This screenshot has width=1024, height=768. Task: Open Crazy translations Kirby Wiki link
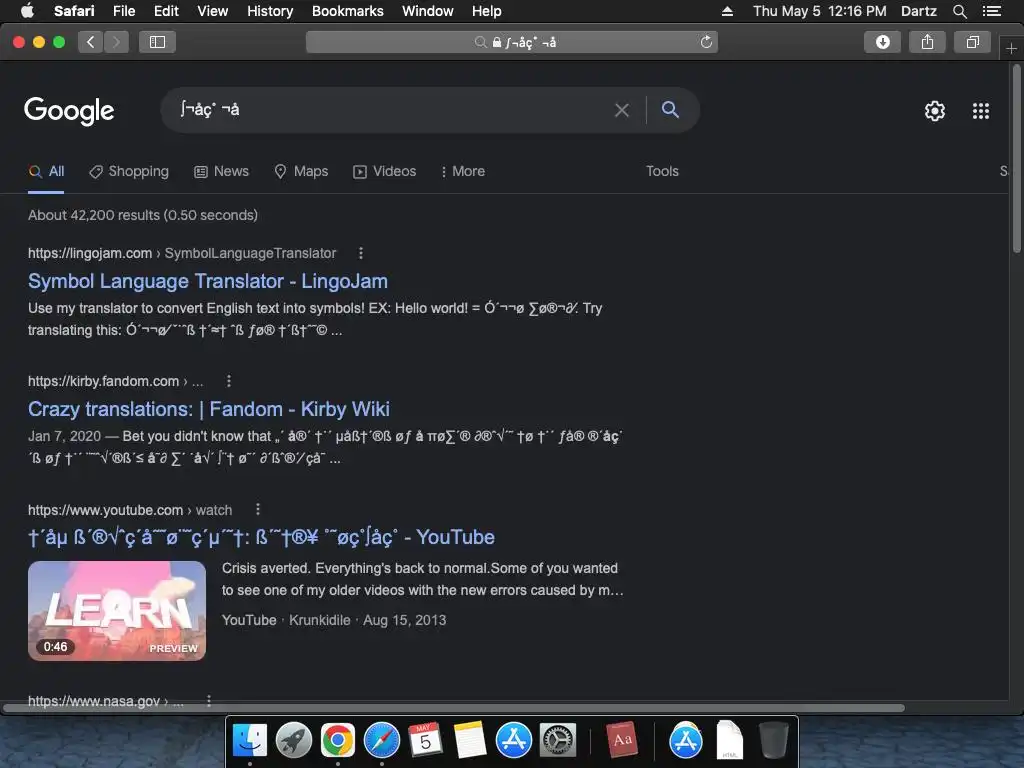coord(208,409)
